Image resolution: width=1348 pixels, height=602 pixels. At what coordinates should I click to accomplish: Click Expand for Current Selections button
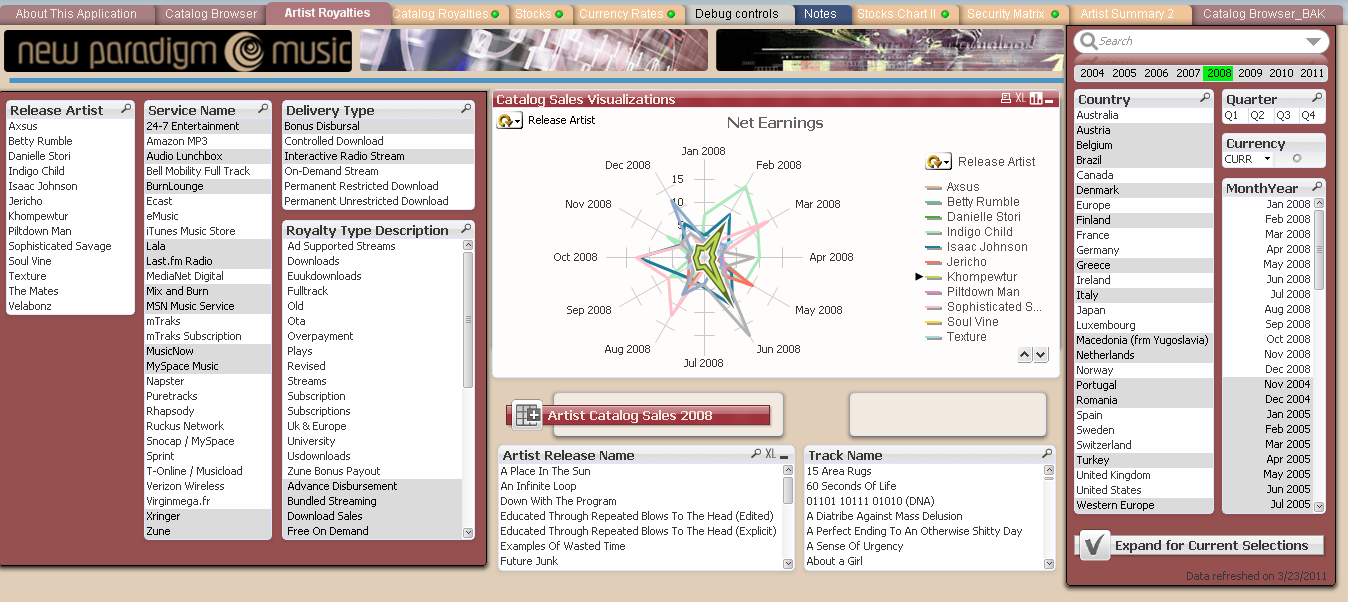coord(1200,545)
